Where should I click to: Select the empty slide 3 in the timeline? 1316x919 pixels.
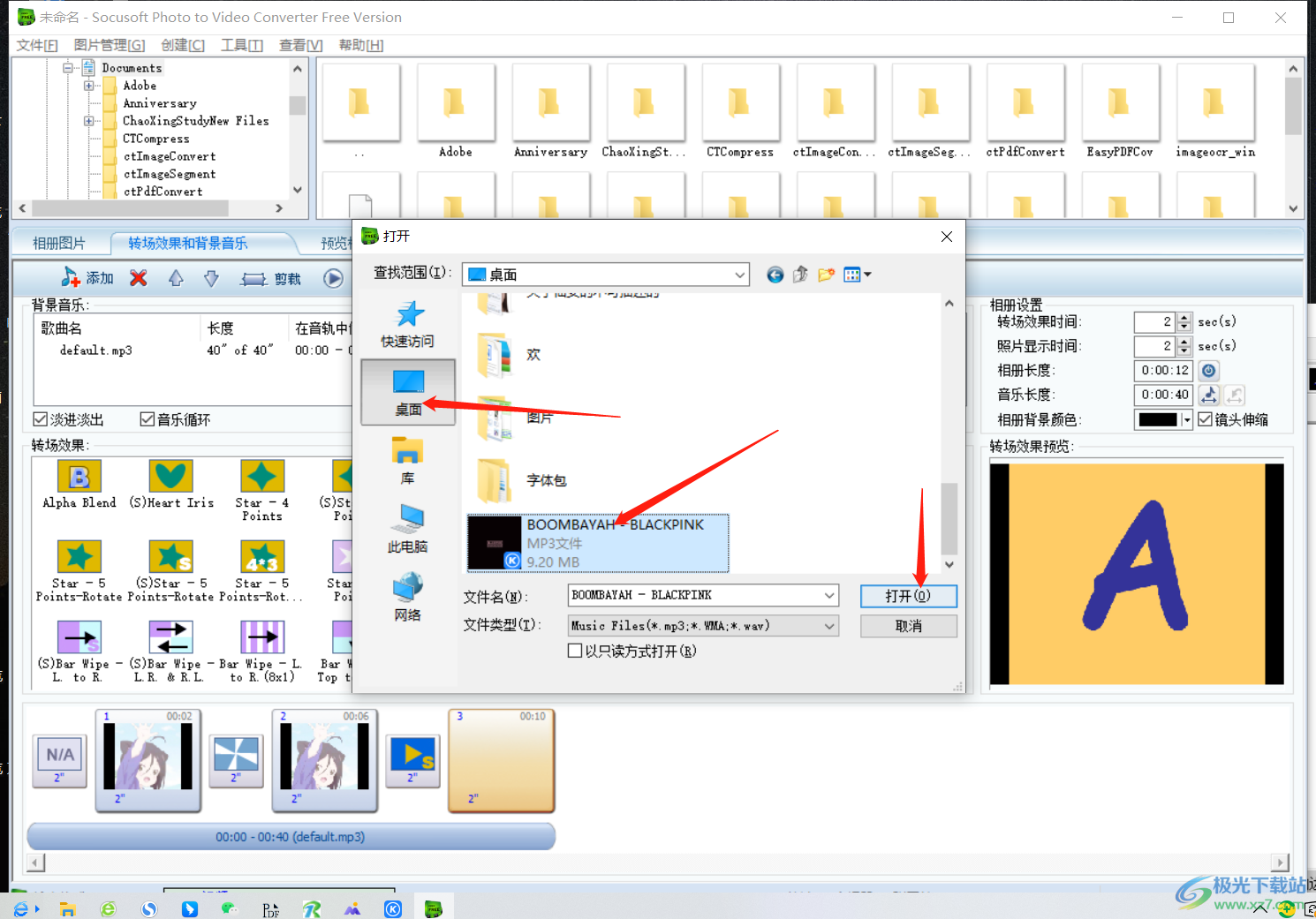point(502,760)
